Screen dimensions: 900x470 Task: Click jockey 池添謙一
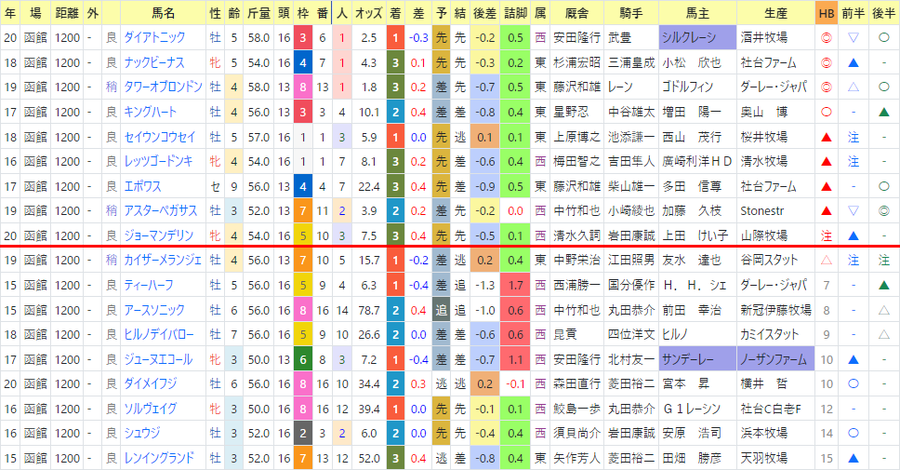tap(631, 137)
